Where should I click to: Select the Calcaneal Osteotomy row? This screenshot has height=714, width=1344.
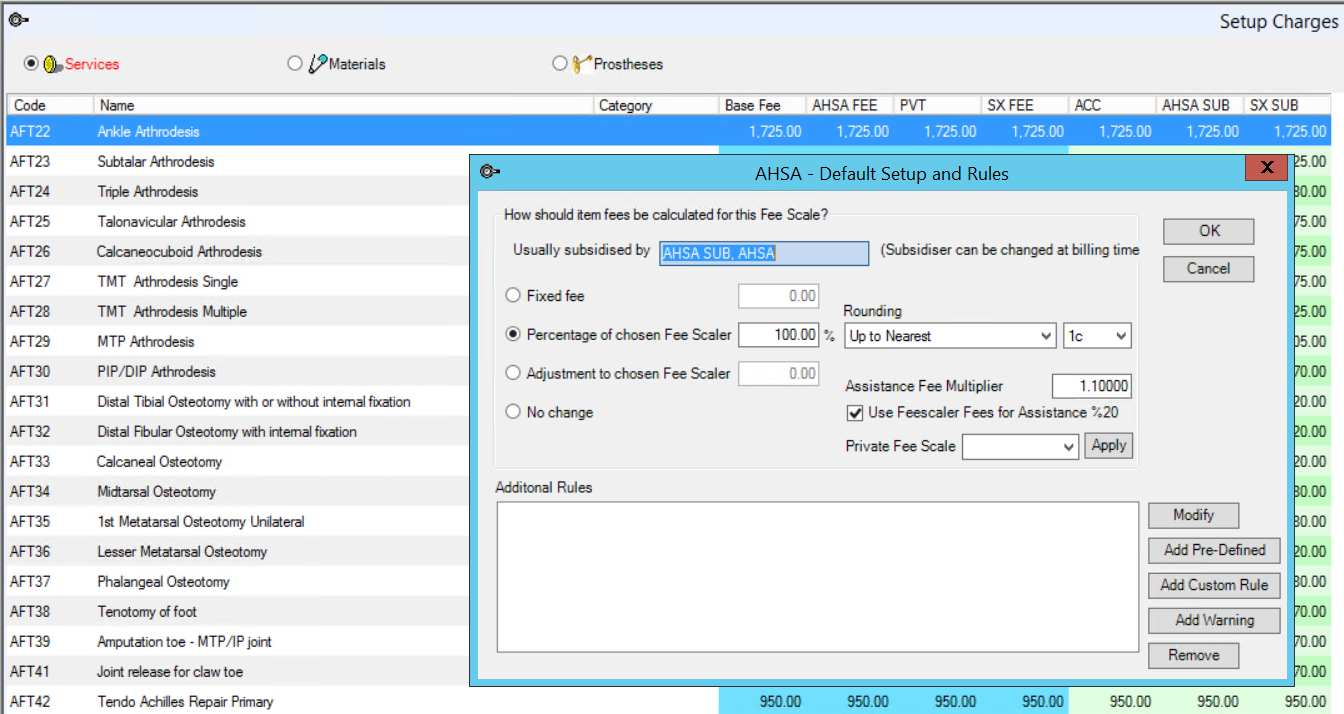[238, 461]
